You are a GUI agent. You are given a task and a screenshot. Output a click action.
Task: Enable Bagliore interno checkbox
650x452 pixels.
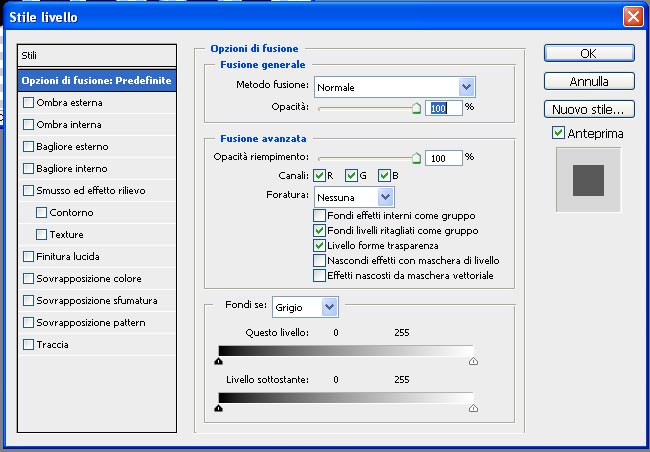coord(28,168)
